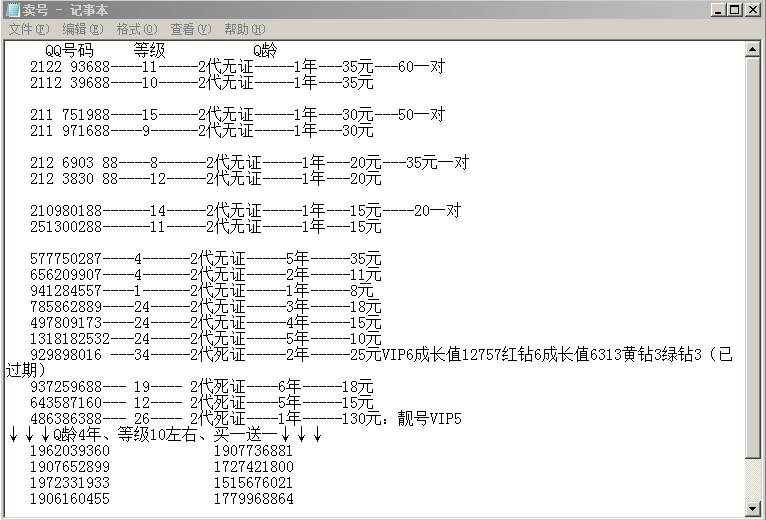Open the 编辑(E) menu
766x520 pixels.
[x=83, y=29]
